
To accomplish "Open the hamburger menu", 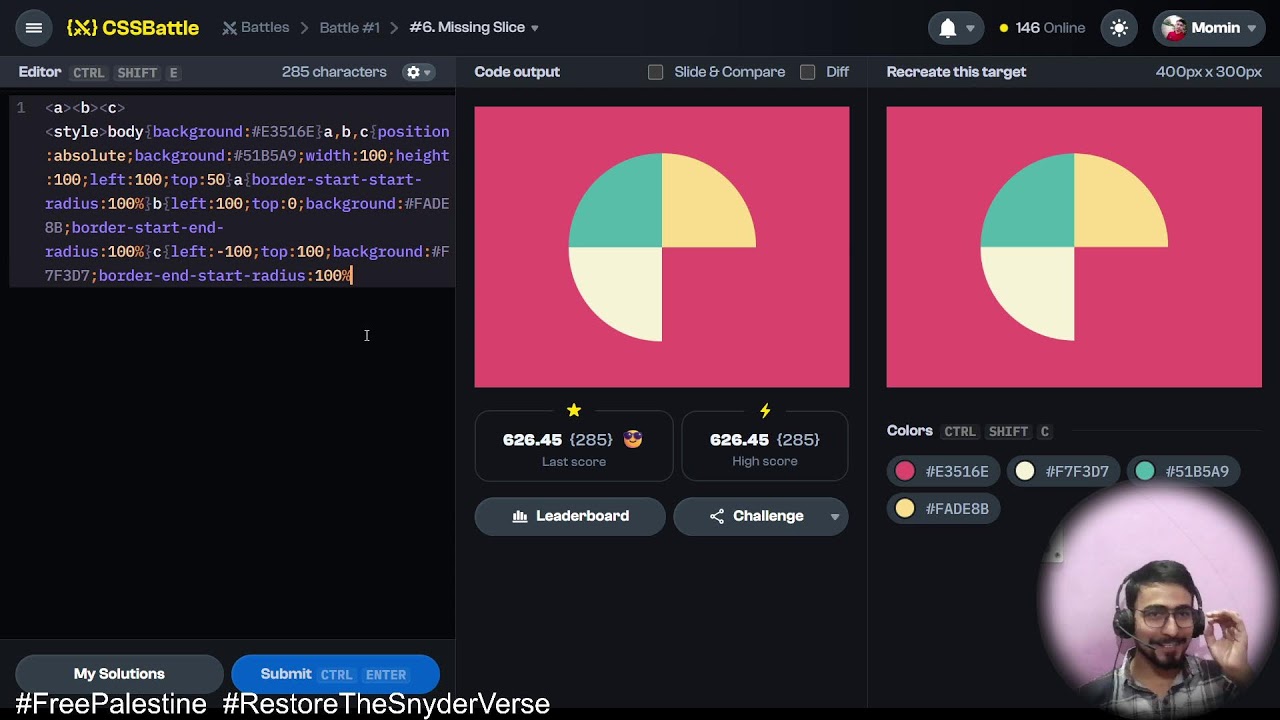I will point(33,28).
